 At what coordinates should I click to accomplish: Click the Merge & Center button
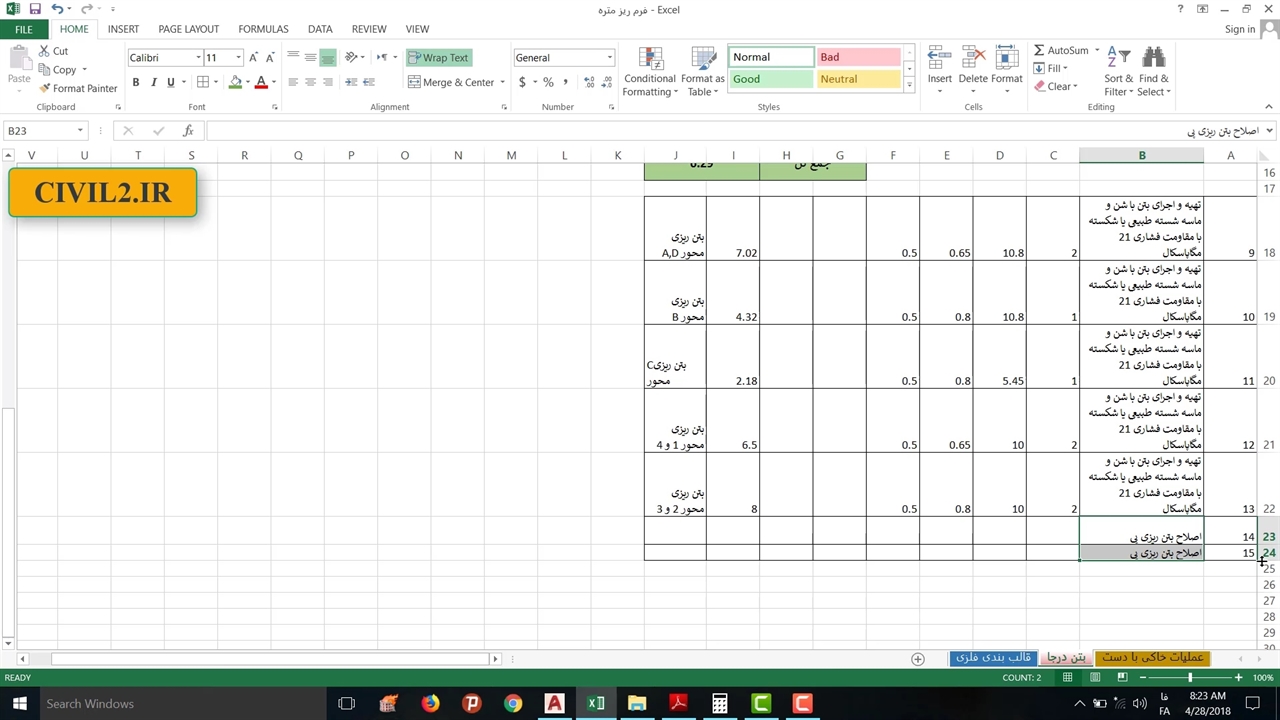[x=451, y=82]
